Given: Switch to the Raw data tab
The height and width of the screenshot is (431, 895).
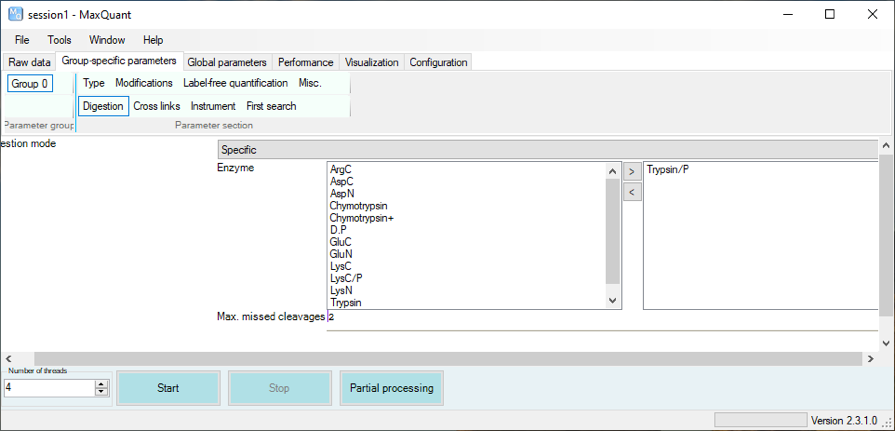Looking at the screenshot, I should [29, 62].
